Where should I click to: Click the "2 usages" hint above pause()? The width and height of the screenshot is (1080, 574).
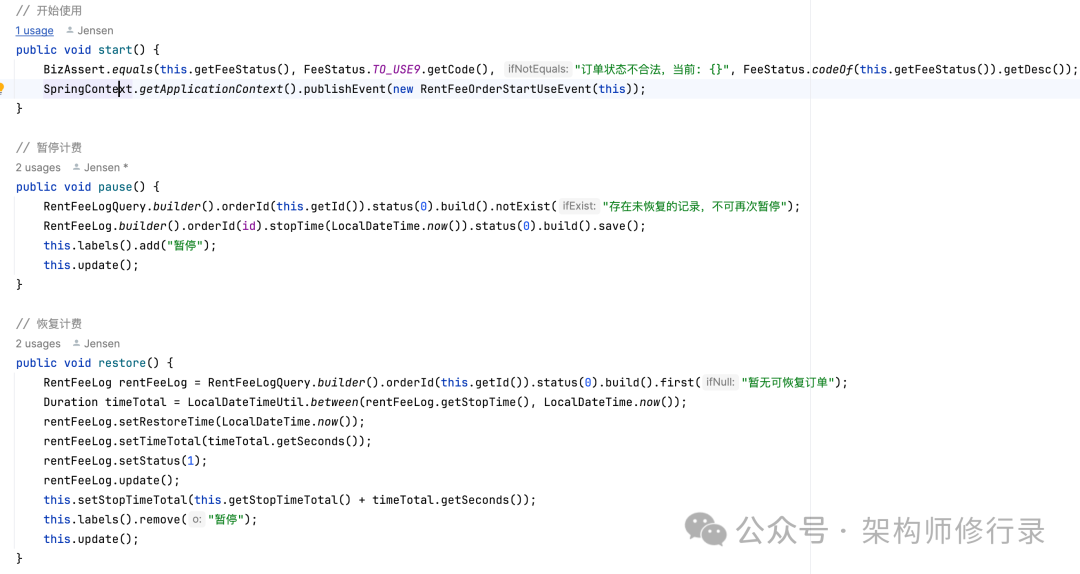click(38, 167)
